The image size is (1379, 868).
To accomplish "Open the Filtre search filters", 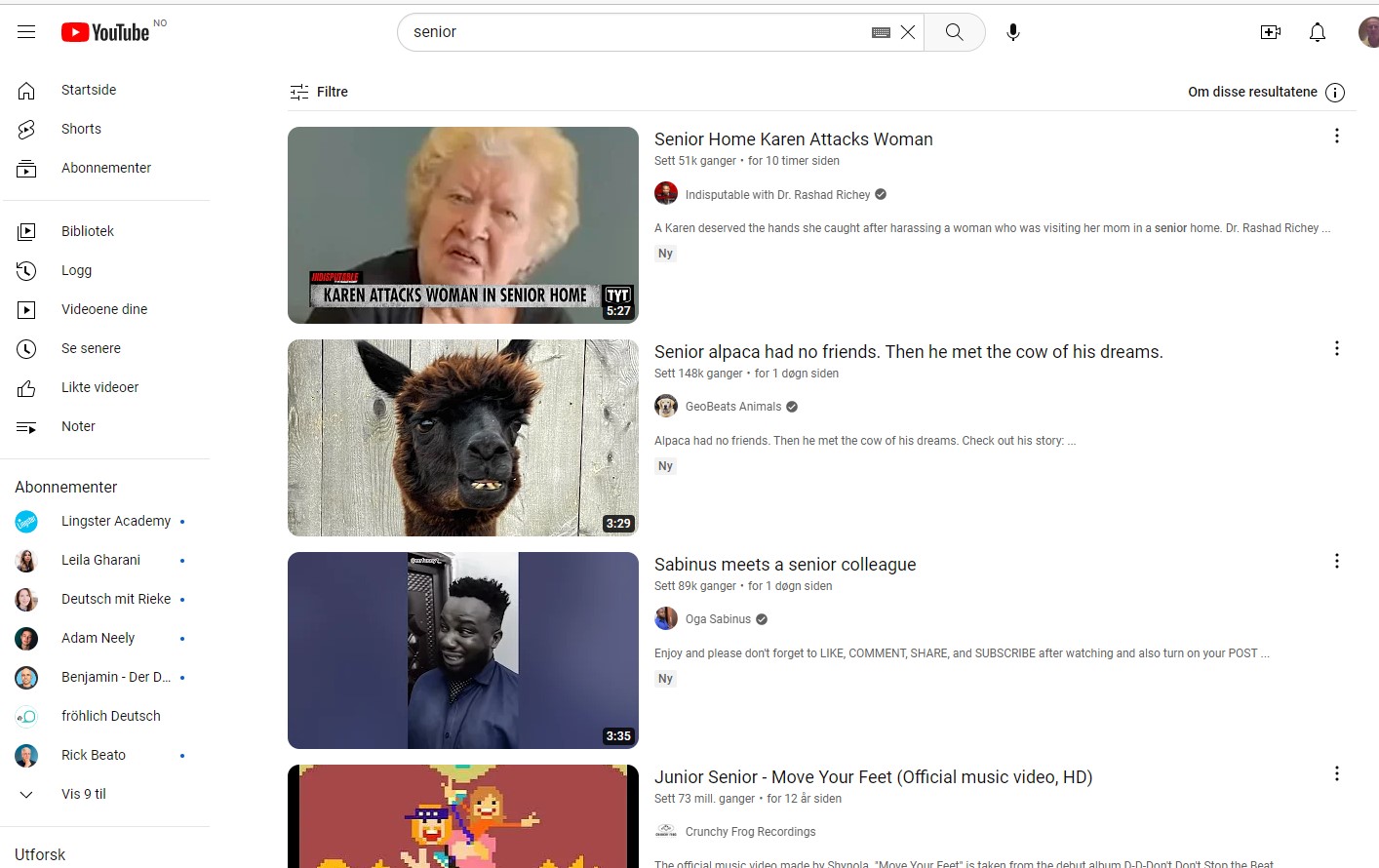I will 319,92.
